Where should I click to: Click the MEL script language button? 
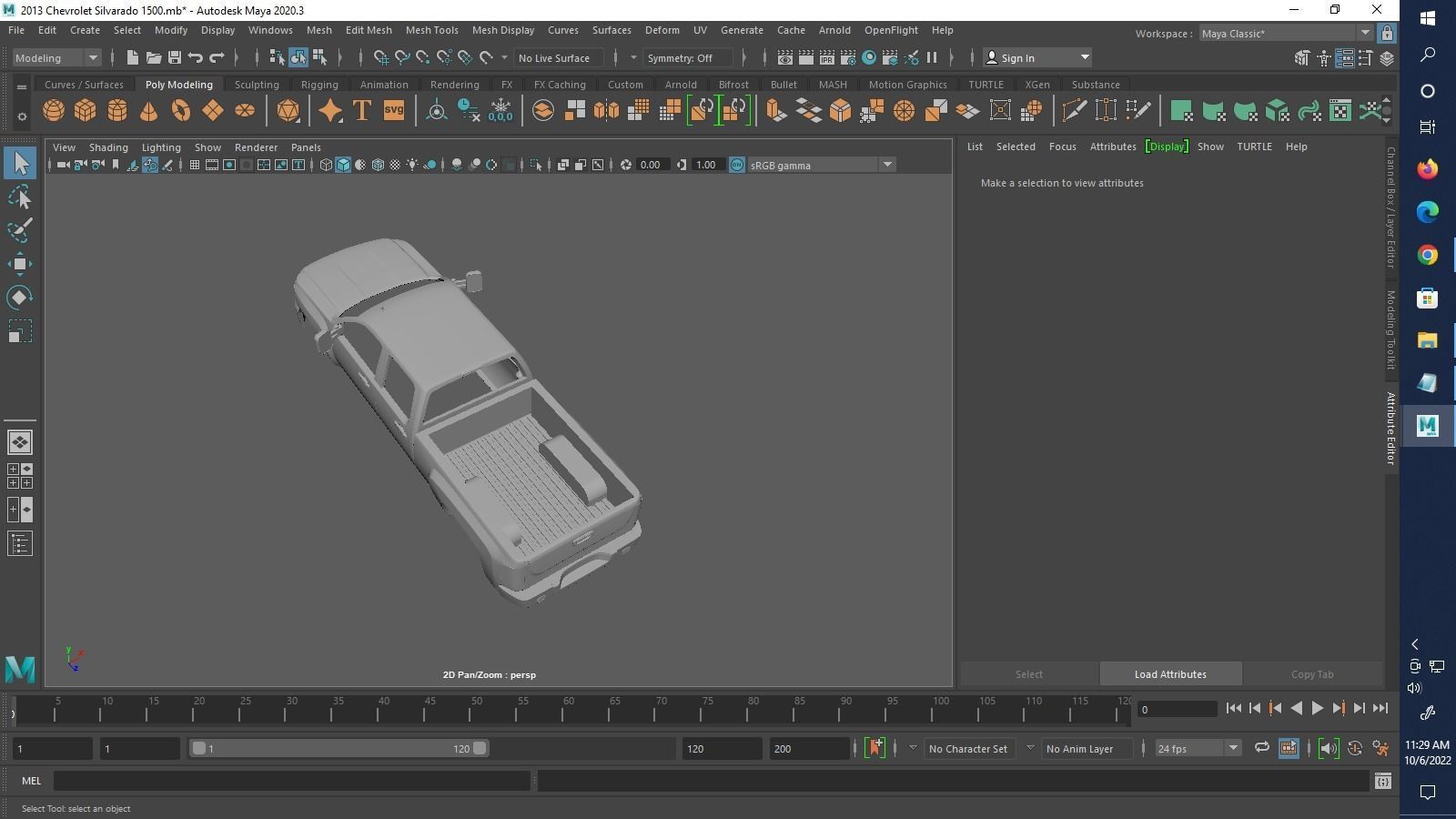(31, 780)
